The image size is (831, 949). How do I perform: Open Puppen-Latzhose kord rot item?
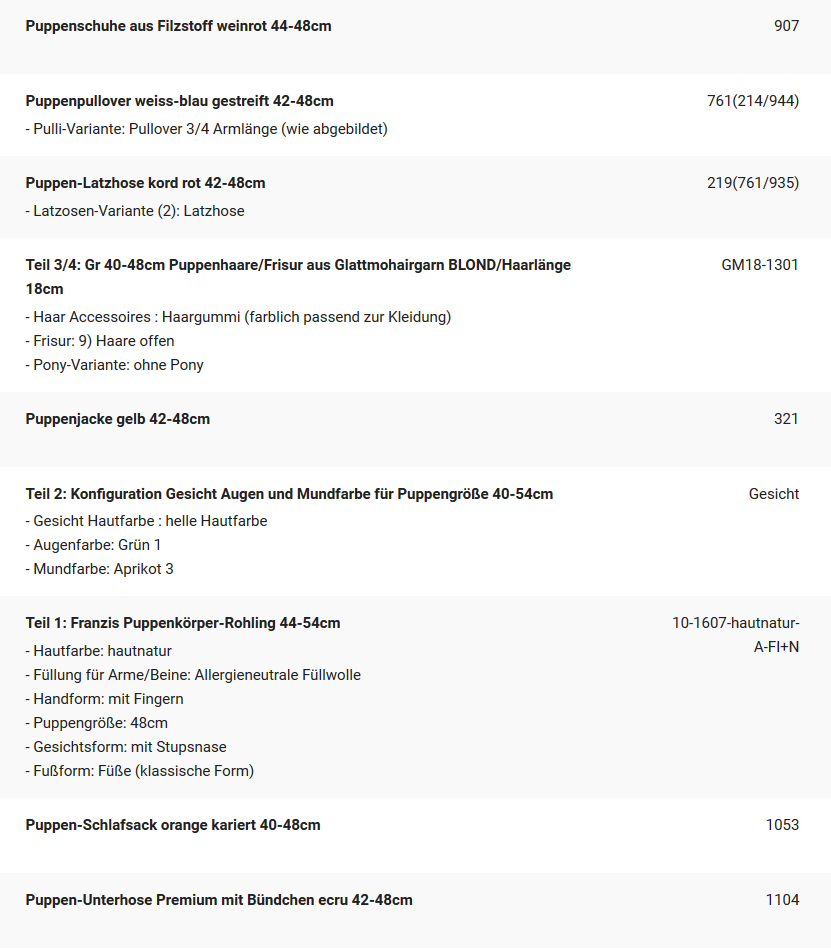point(145,183)
